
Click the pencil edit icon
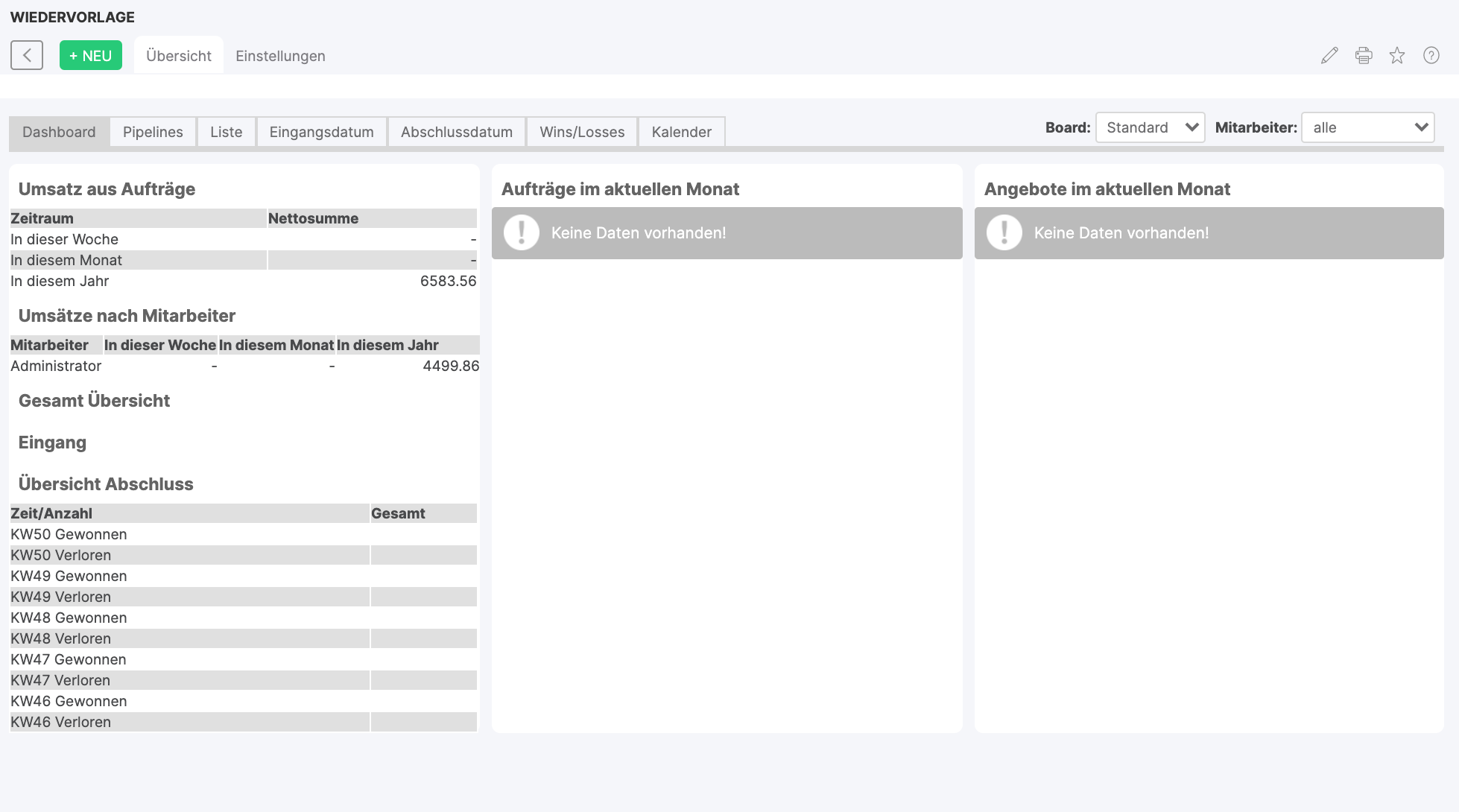tap(1329, 55)
